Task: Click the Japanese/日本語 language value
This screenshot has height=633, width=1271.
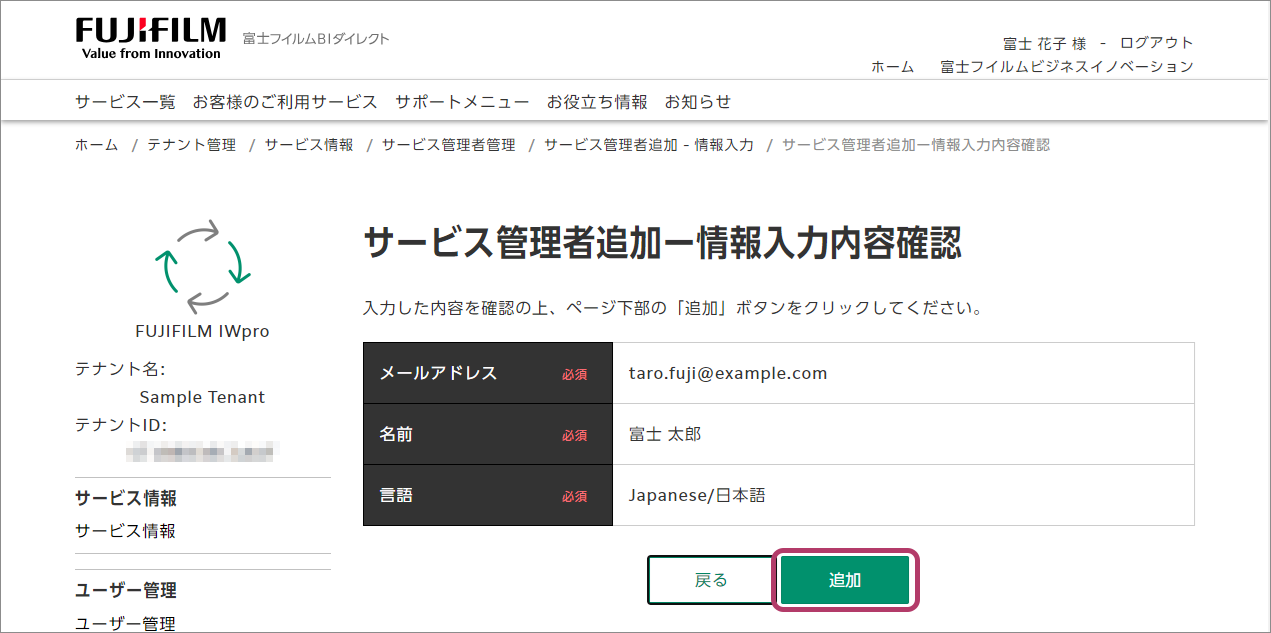Action: [697, 495]
